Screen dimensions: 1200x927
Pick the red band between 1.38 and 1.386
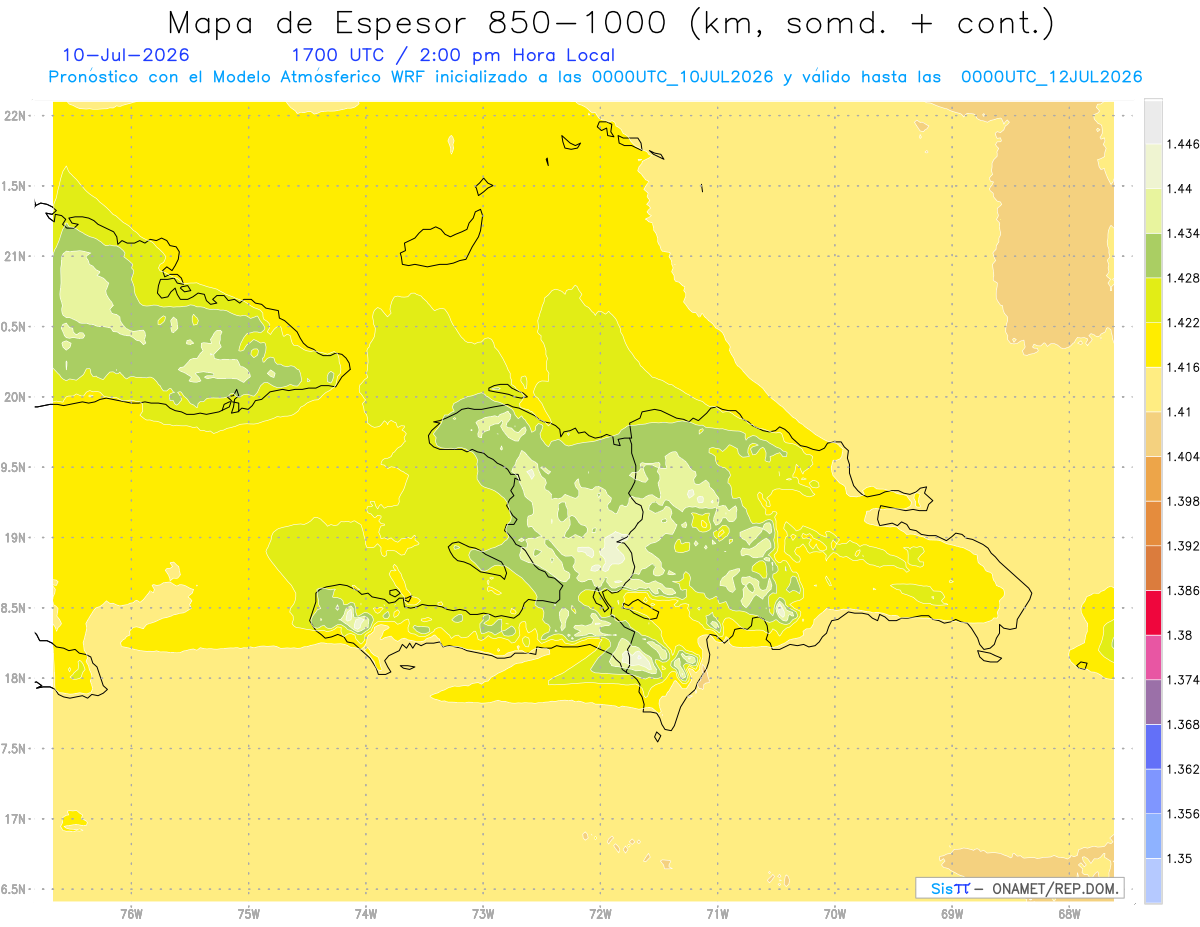click(x=1153, y=613)
